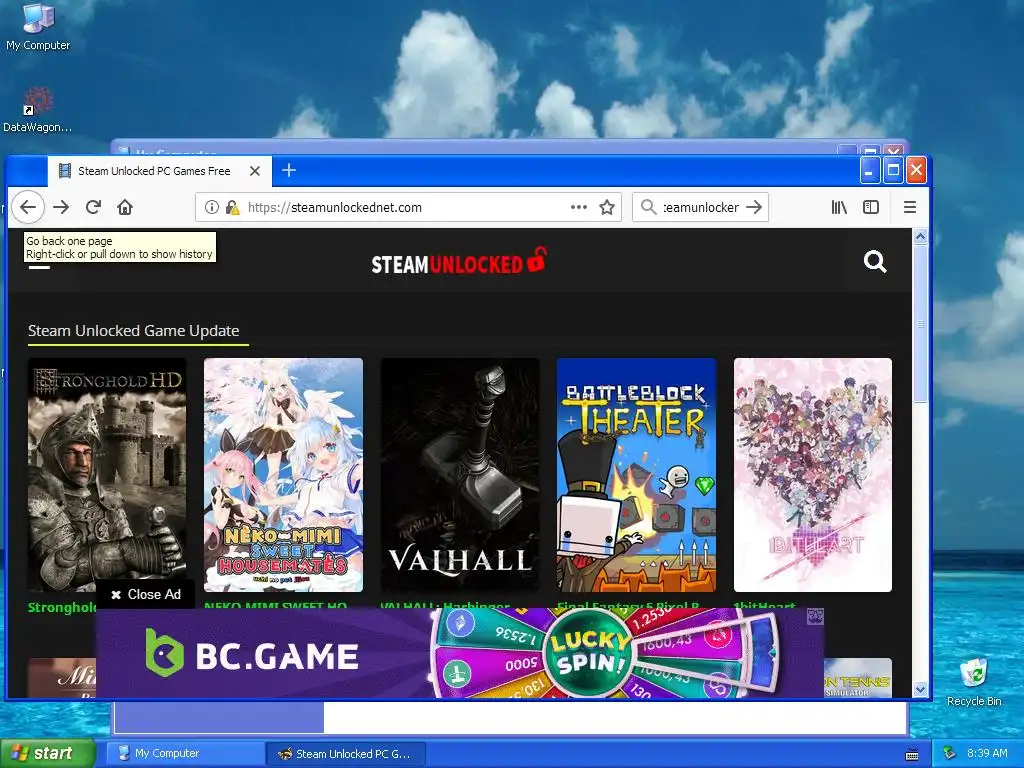Open Neko-Mimi Sweet Housemates cover

pos(283,475)
